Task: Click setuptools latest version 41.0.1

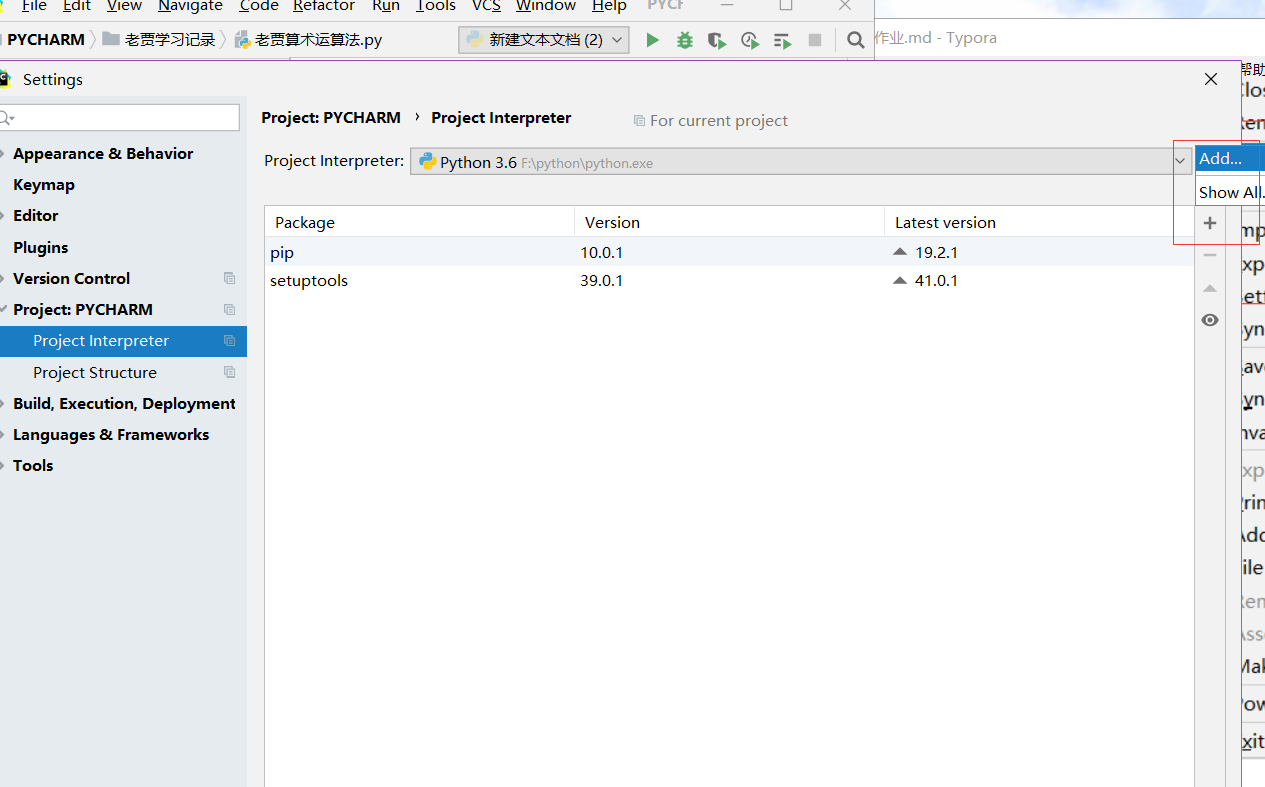Action: 936,280
